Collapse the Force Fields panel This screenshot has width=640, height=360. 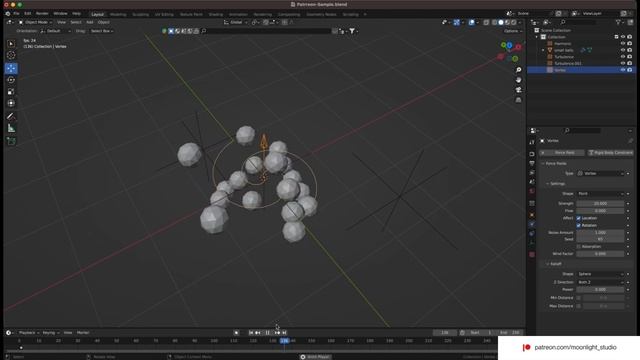pos(543,163)
